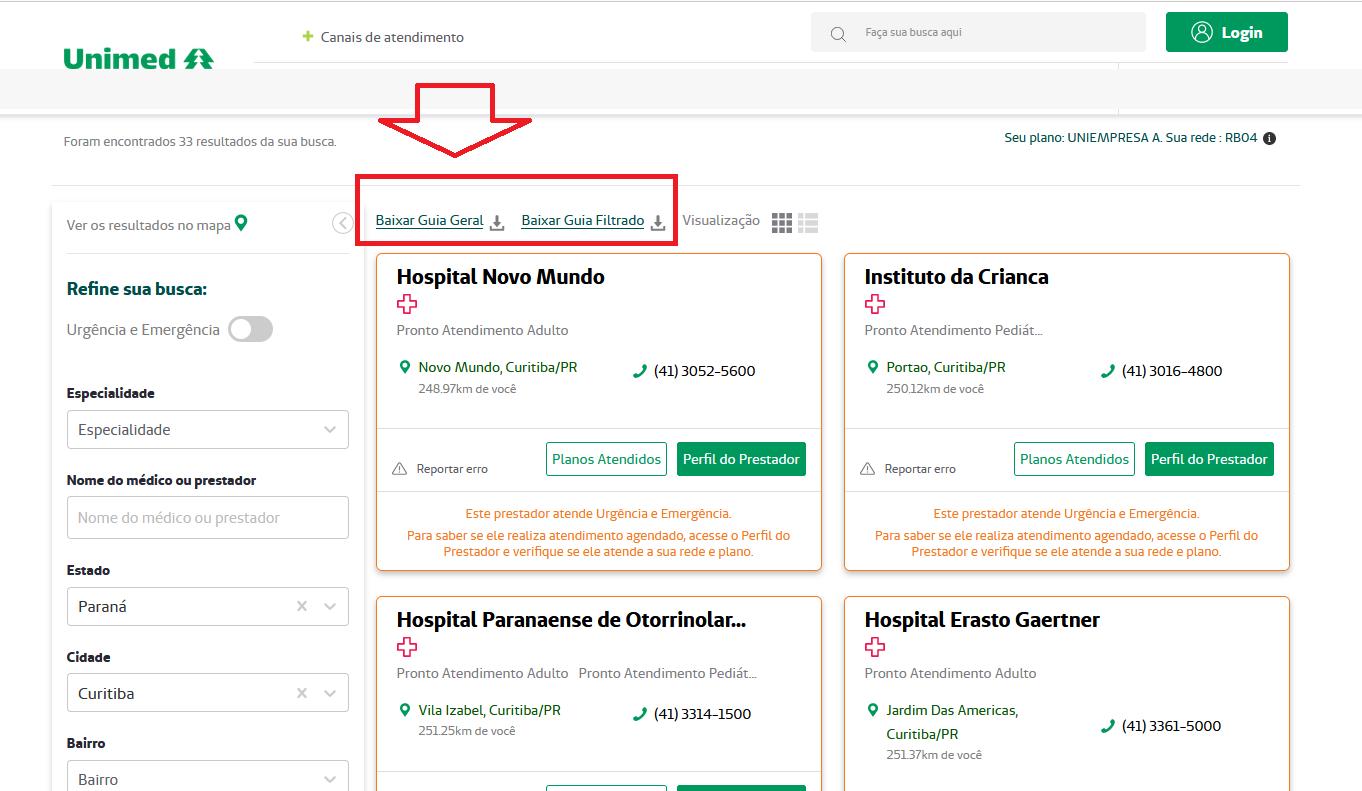Click Reportar erro in Instituto da Crianca card
Image resolution: width=1362 pixels, height=791 pixels.
point(920,469)
